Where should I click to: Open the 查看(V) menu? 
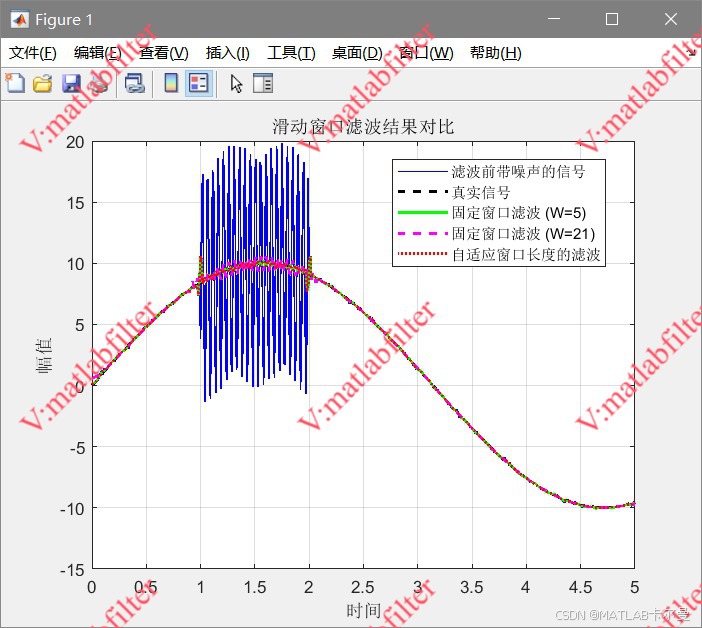(x=163, y=53)
